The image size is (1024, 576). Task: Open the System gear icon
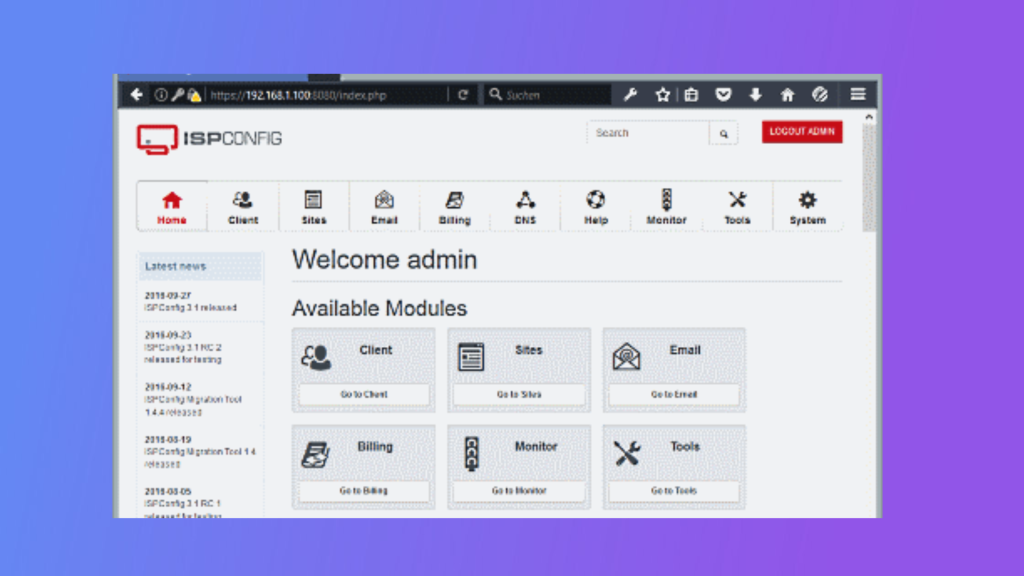click(x=808, y=200)
